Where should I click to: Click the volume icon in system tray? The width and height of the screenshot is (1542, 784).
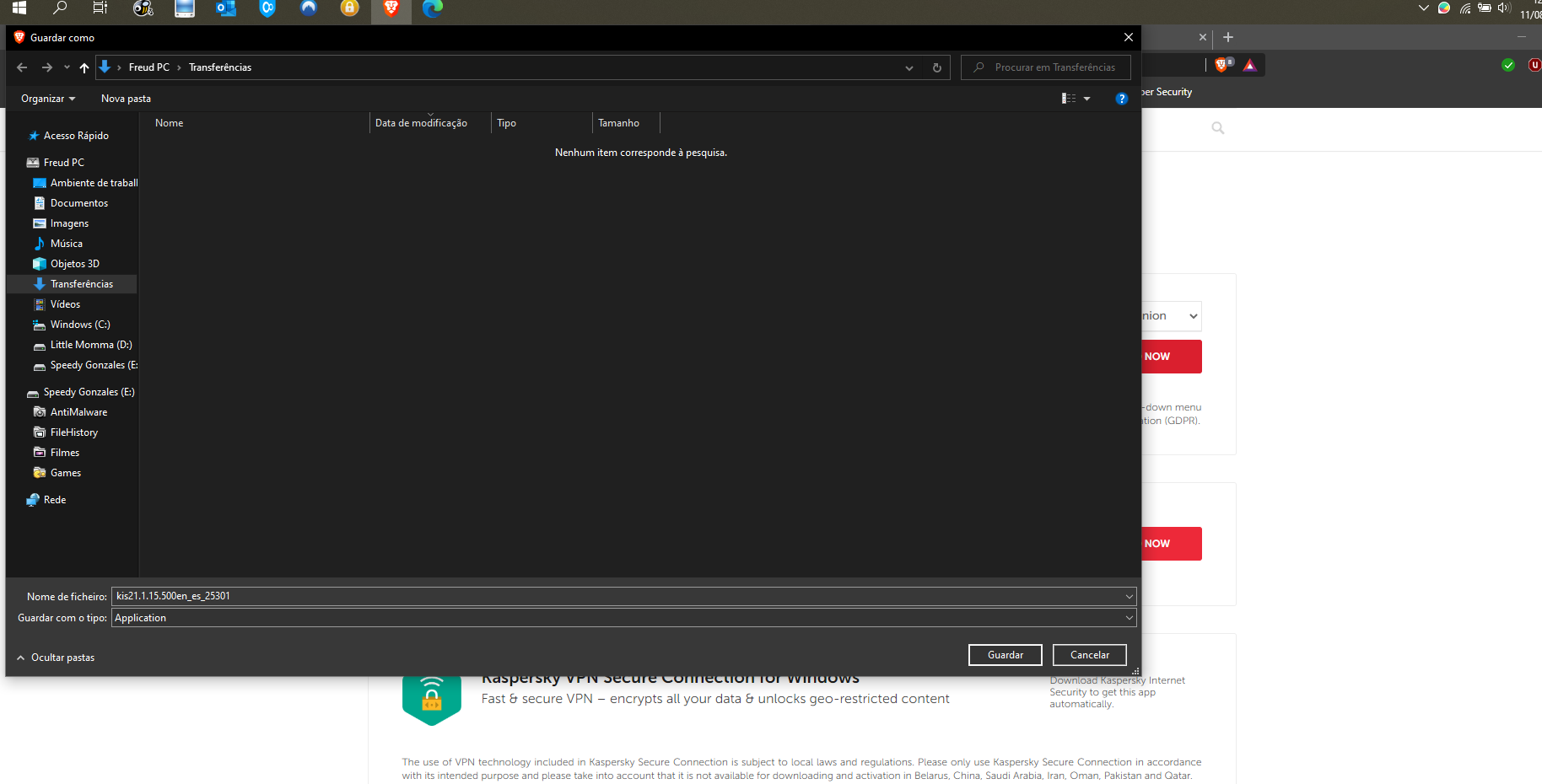click(x=1504, y=8)
